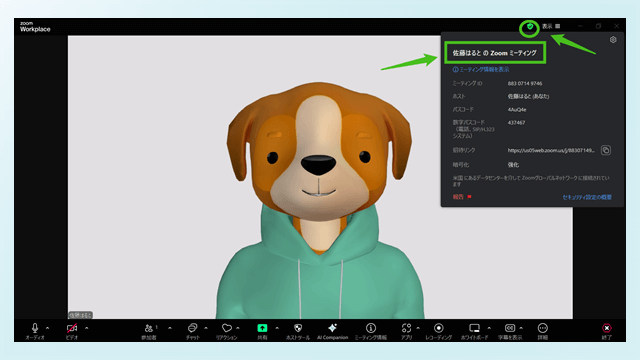Image resolution: width=640 pixels, height=360 pixels.
Task: Open video options caret next to ビデオ
Action: pos(87,328)
